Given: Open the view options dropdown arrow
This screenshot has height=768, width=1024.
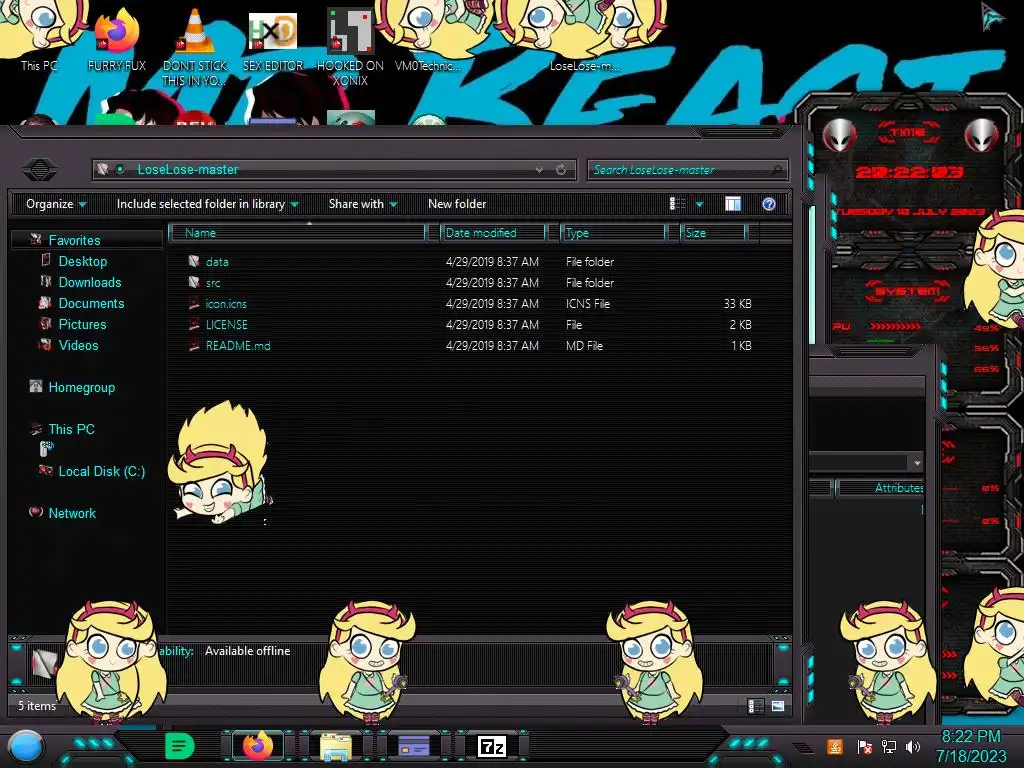Looking at the screenshot, I should point(699,204).
